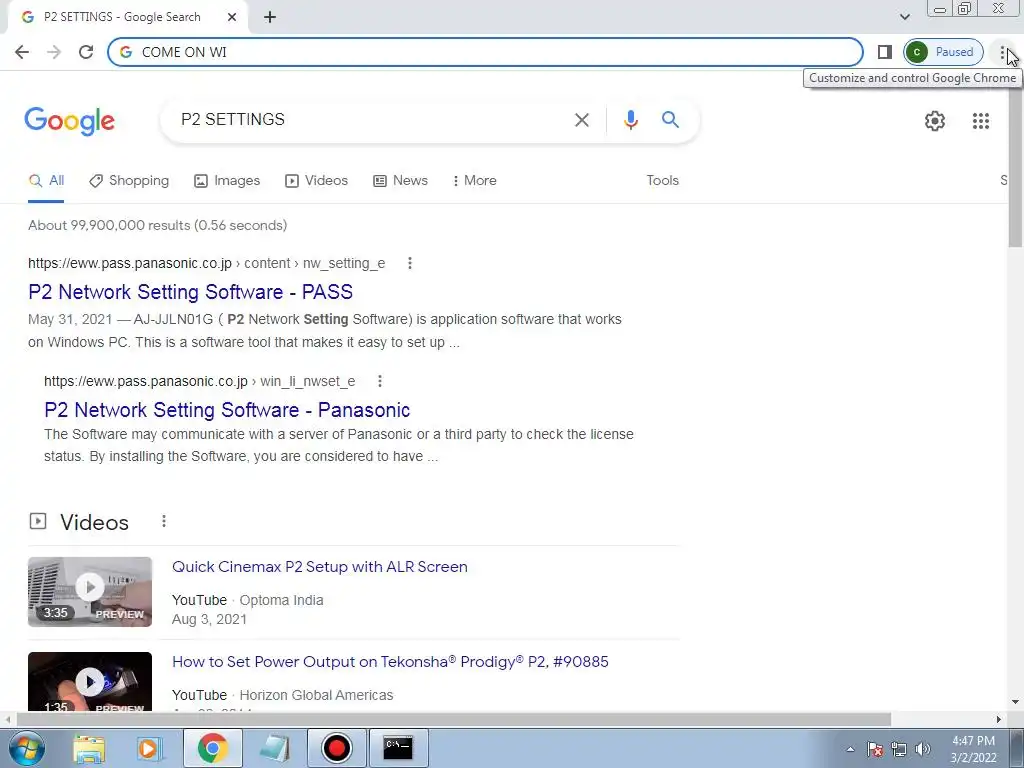
Task: Open the Chrome side panel icon
Action: [x=885, y=52]
